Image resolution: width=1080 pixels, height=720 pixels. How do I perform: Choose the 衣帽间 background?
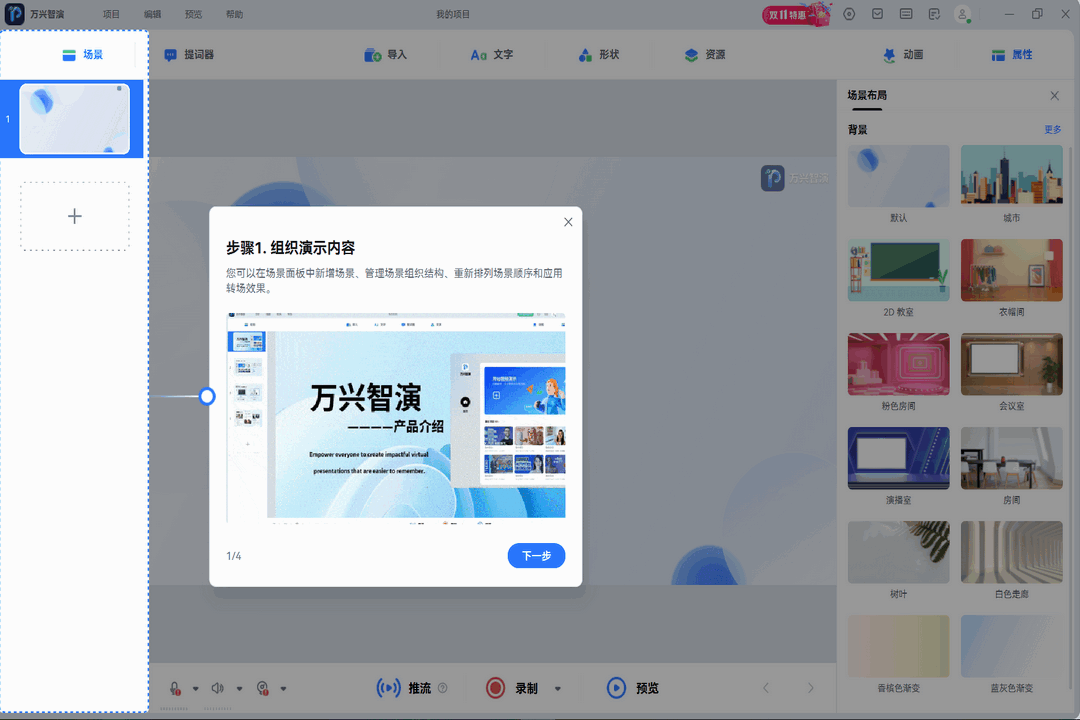[x=1012, y=270]
